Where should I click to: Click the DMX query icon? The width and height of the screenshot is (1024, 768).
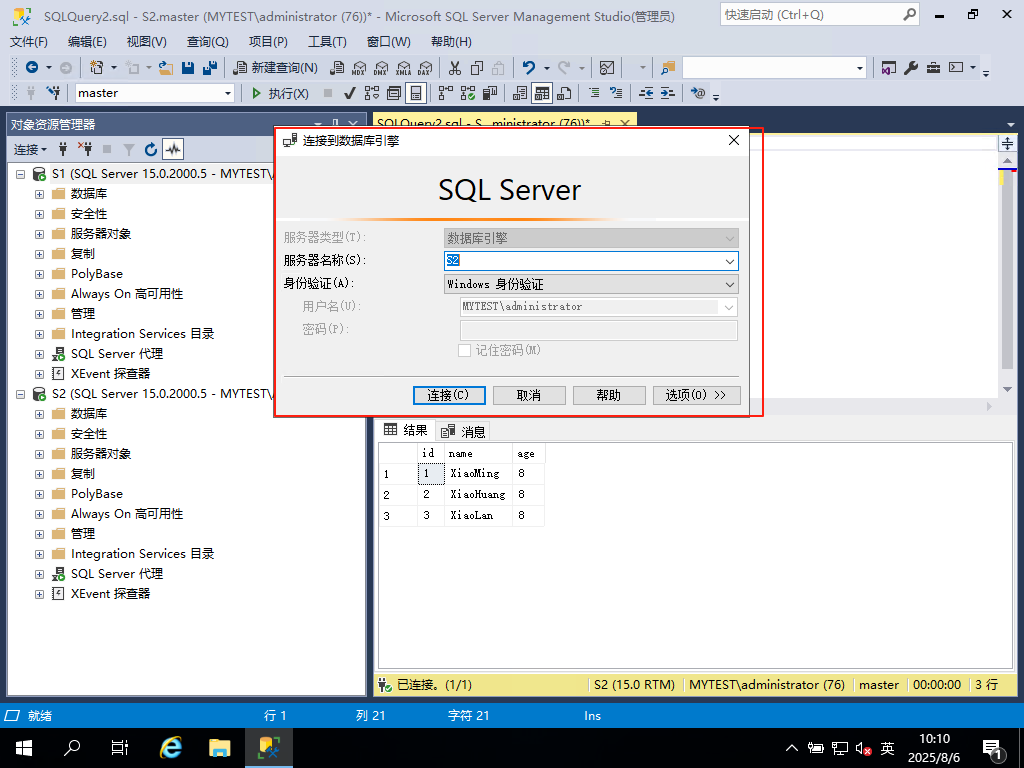[381, 67]
